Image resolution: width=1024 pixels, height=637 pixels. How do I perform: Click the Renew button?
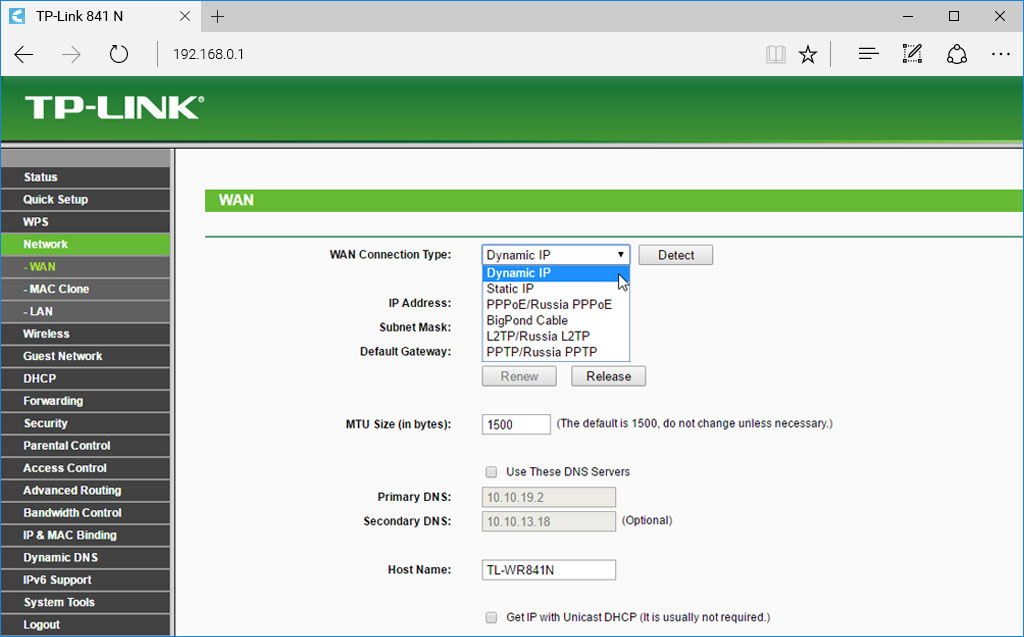(519, 376)
